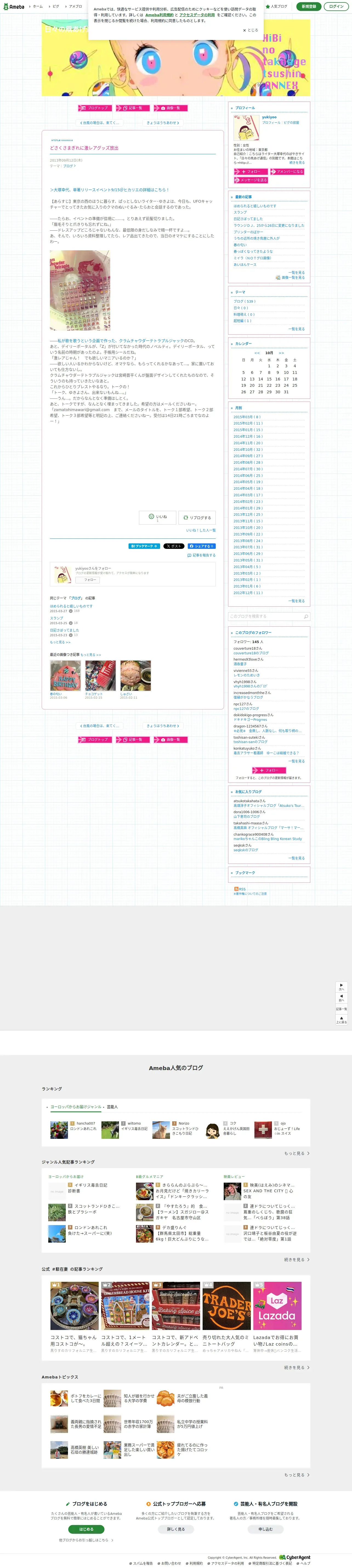Go to next post きょうはうちあわせ above the article
Image resolution: width=352 pixels, height=1568 pixels.
coord(163,123)
